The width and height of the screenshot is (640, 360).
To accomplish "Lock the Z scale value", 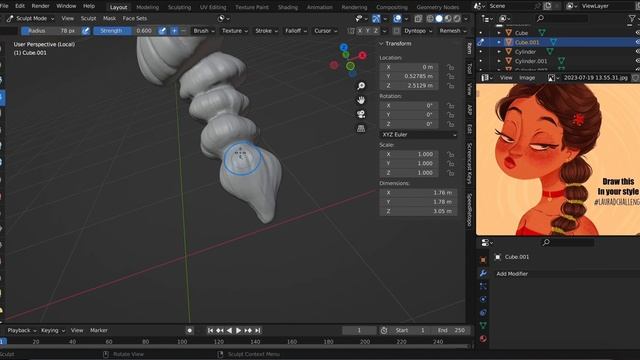I will 450,173.
